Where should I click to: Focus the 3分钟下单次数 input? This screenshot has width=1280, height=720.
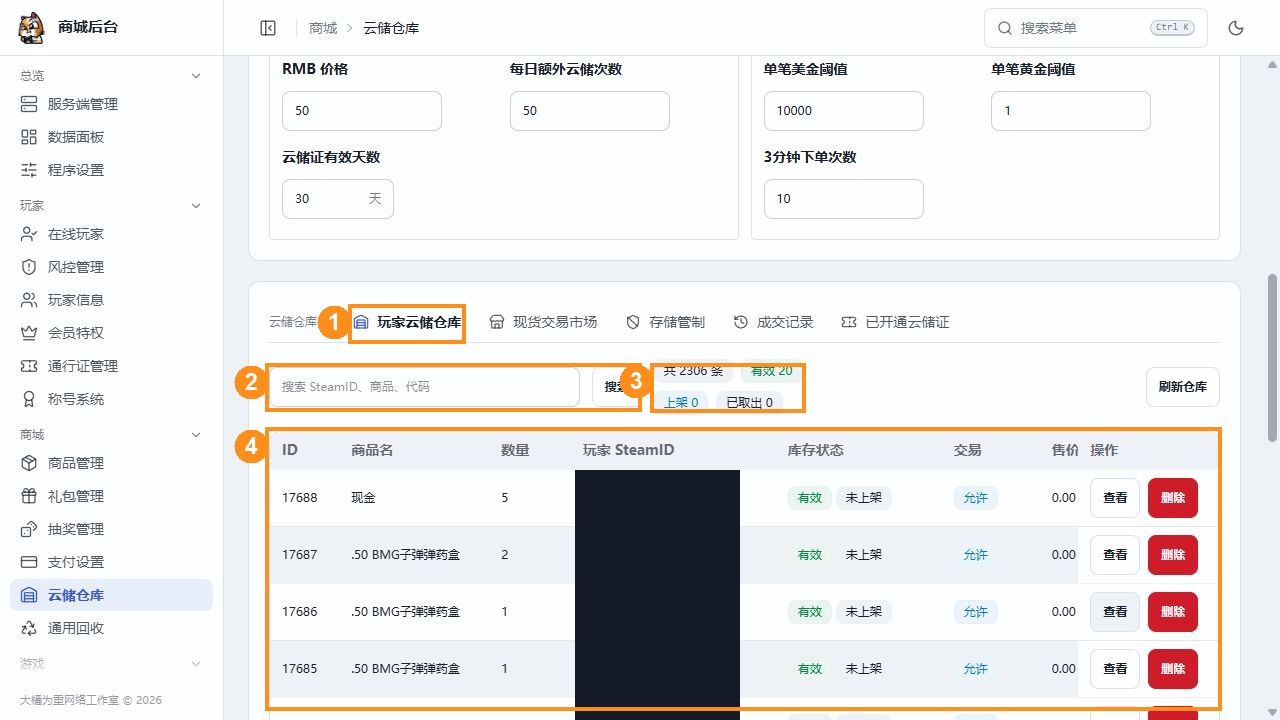coord(844,199)
